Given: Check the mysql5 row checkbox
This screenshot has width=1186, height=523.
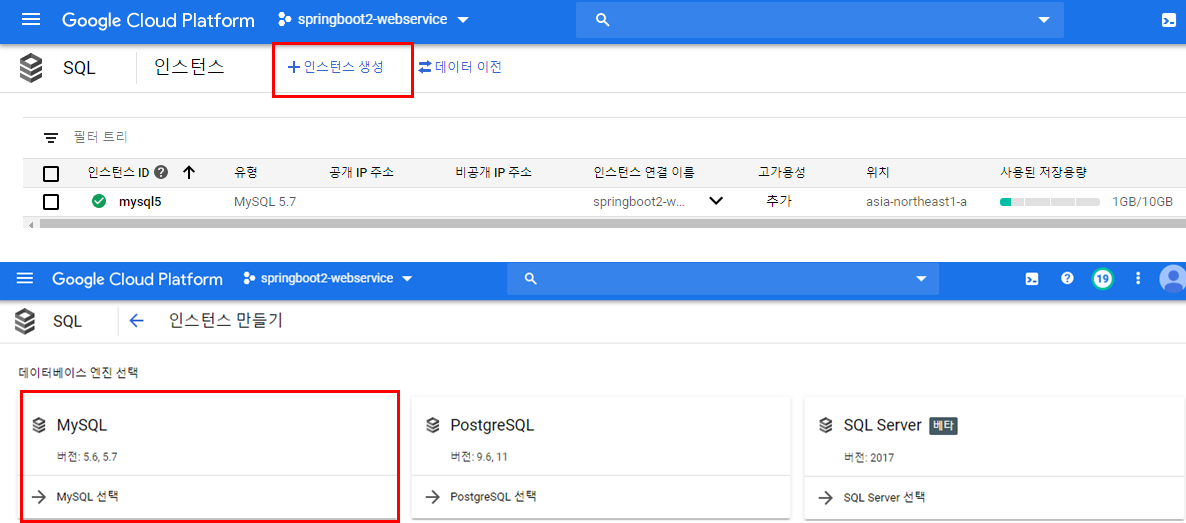Looking at the screenshot, I should [x=51, y=202].
